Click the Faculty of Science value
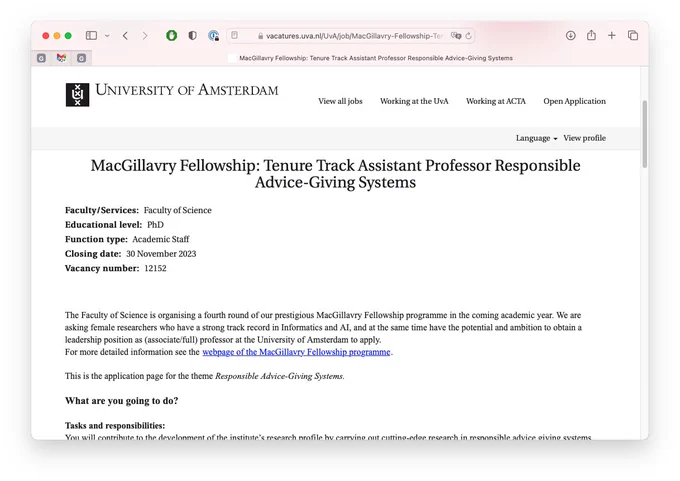The width and height of the screenshot is (680, 481). click(x=178, y=210)
